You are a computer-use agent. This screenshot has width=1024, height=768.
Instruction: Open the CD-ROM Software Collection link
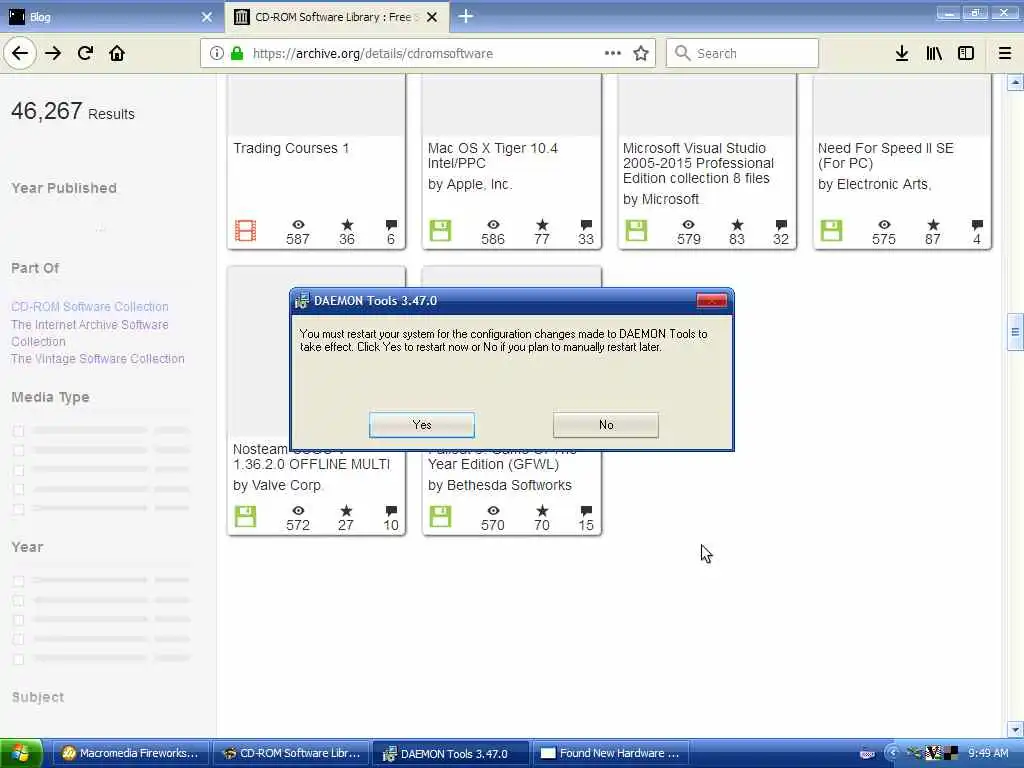click(x=89, y=307)
